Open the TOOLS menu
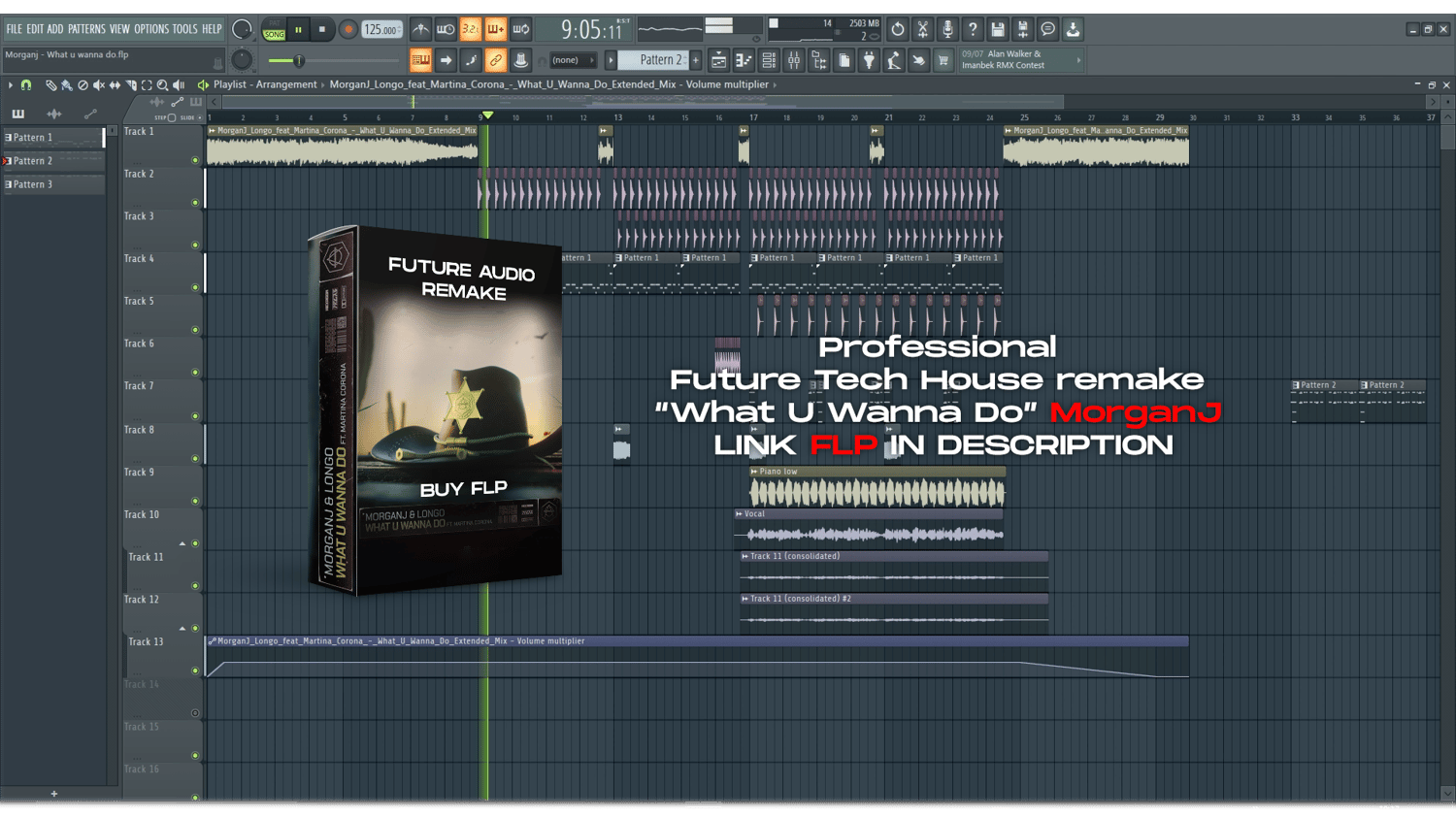 [184, 29]
